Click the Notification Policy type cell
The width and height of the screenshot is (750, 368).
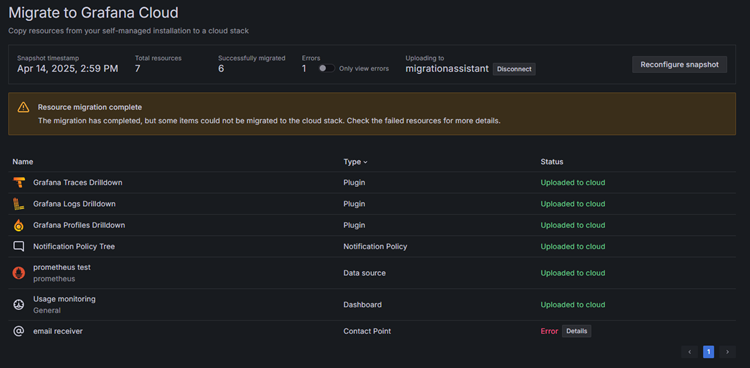375,246
